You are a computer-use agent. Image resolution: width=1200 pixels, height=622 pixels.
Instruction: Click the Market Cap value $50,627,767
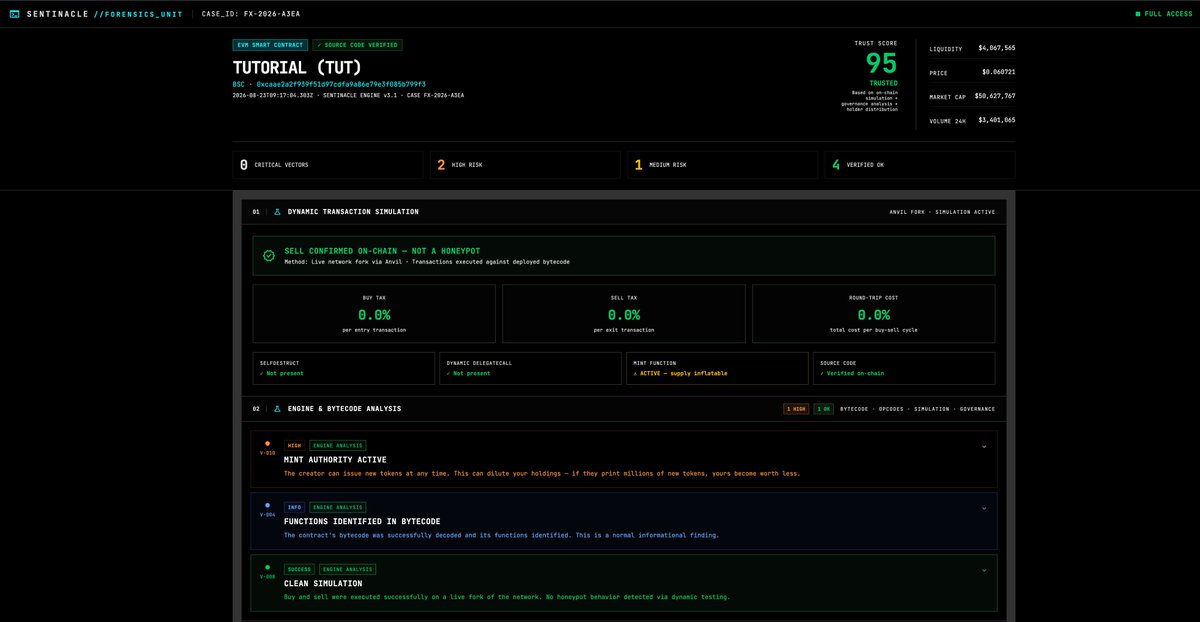(x=995, y=96)
